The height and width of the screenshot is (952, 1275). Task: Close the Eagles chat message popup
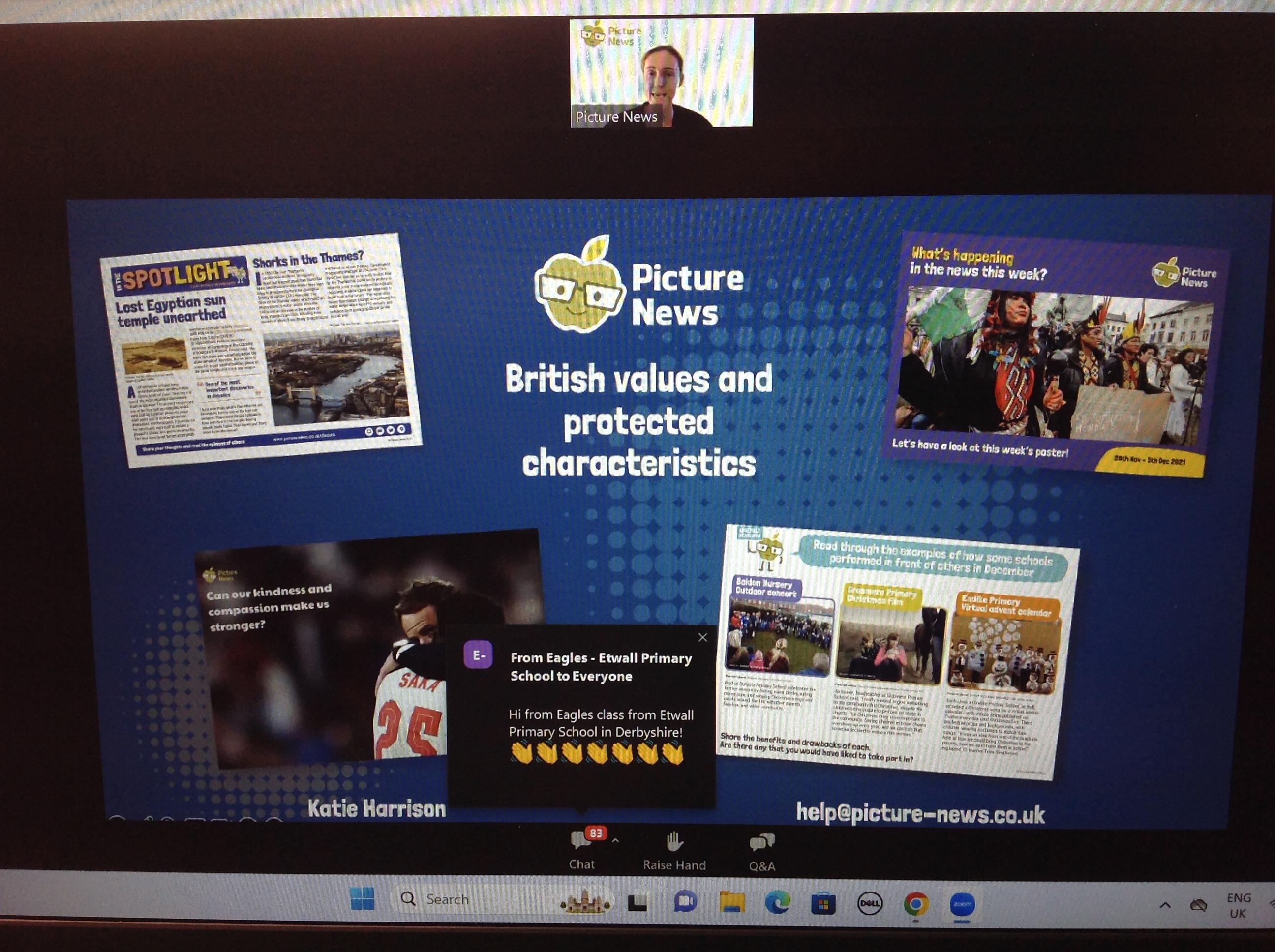coord(702,637)
